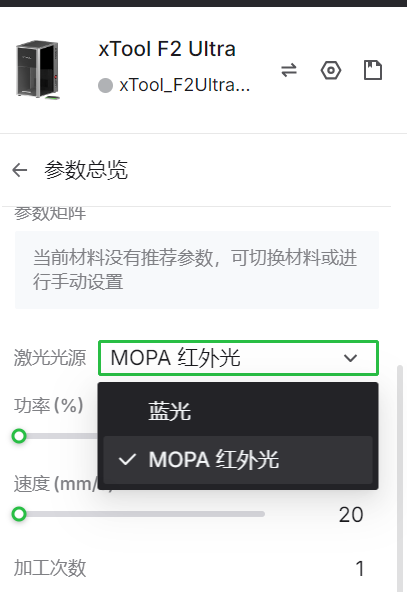Click the xTool F2 Ultra machine thumbnail
Screen dimensions: 407x592
pyautogui.click(x=38, y=69)
